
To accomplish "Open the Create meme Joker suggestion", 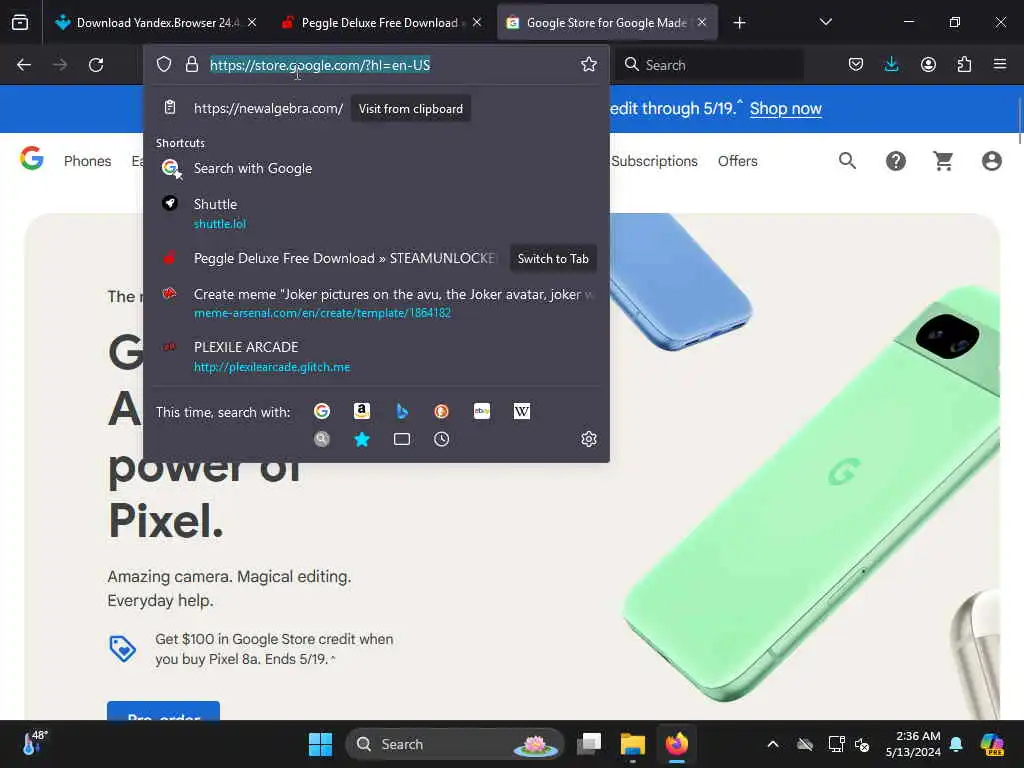I will (376, 303).
